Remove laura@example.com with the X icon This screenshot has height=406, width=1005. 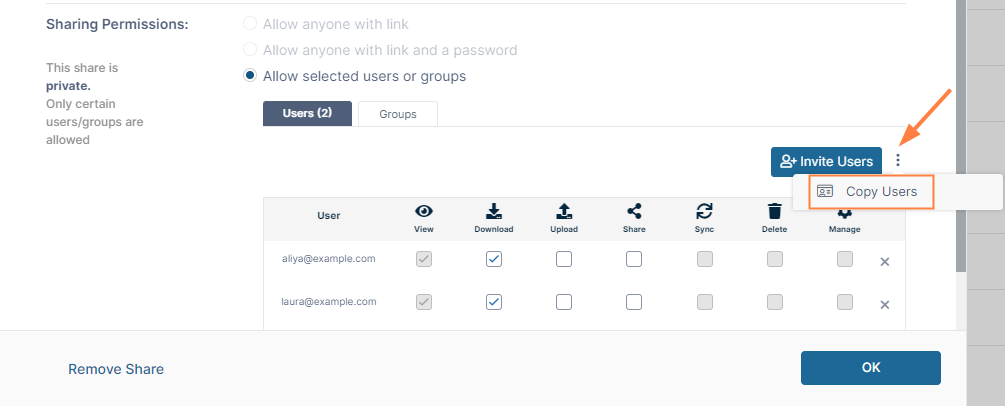pyautogui.click(x=884, y=304)
